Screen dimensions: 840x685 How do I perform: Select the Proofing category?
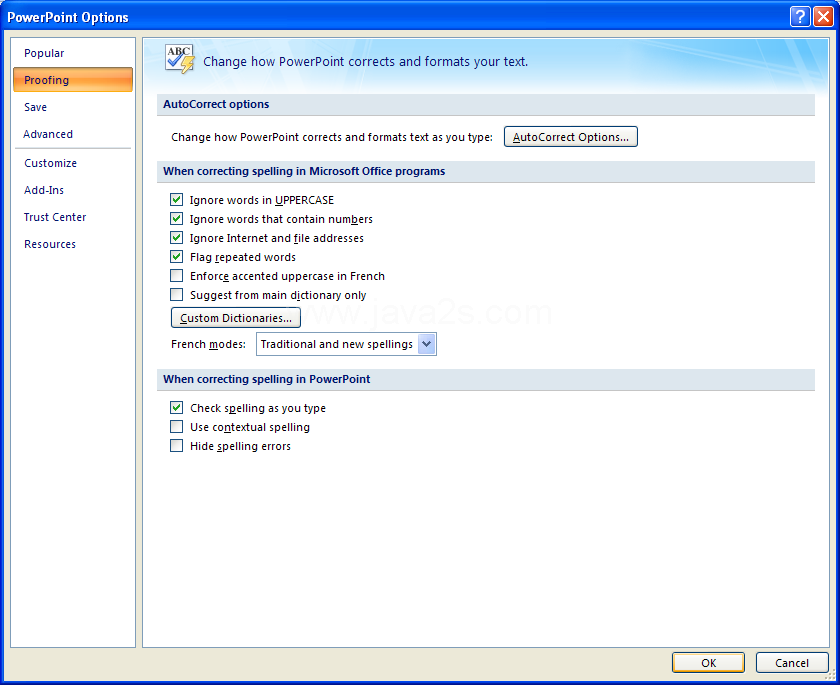coord(73,80)
